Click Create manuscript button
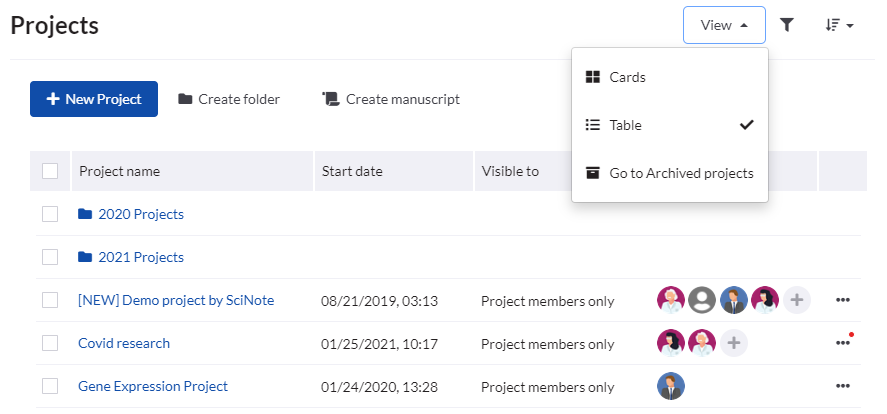The image size is (887, 414). 391,99
